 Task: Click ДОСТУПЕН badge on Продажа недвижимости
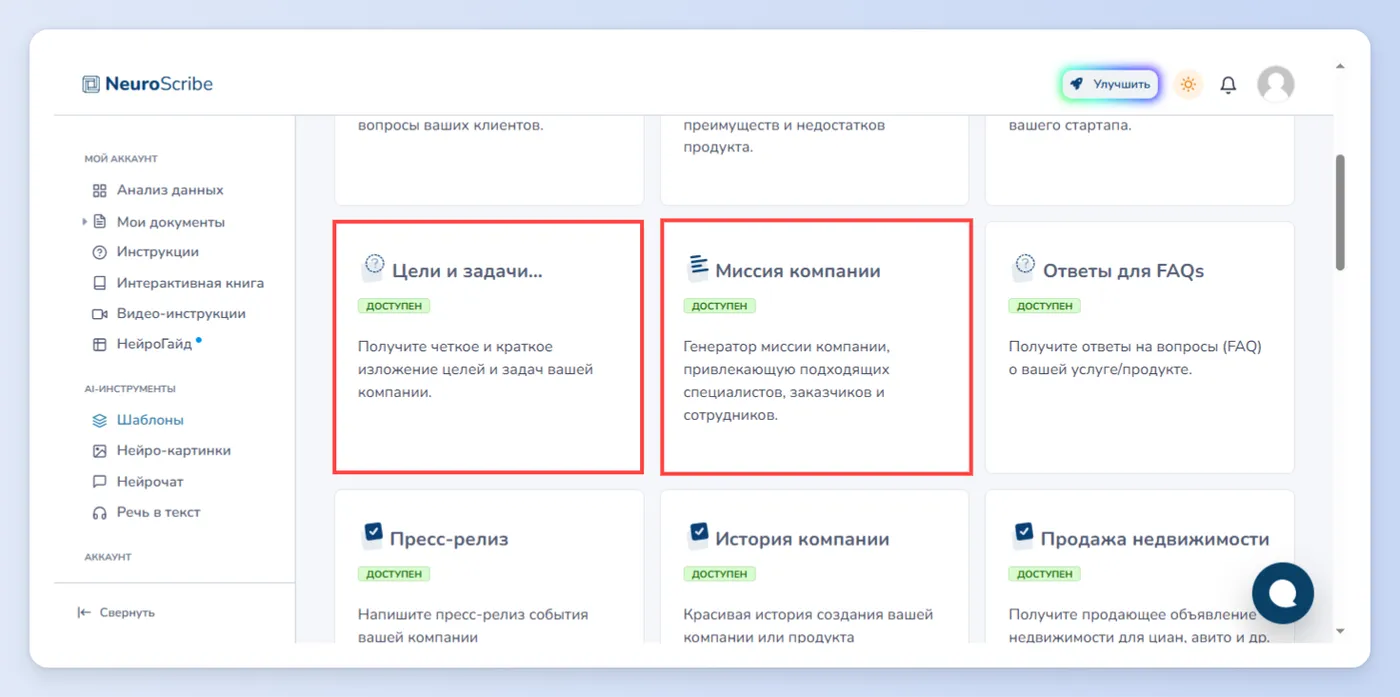click(1045, 574)
